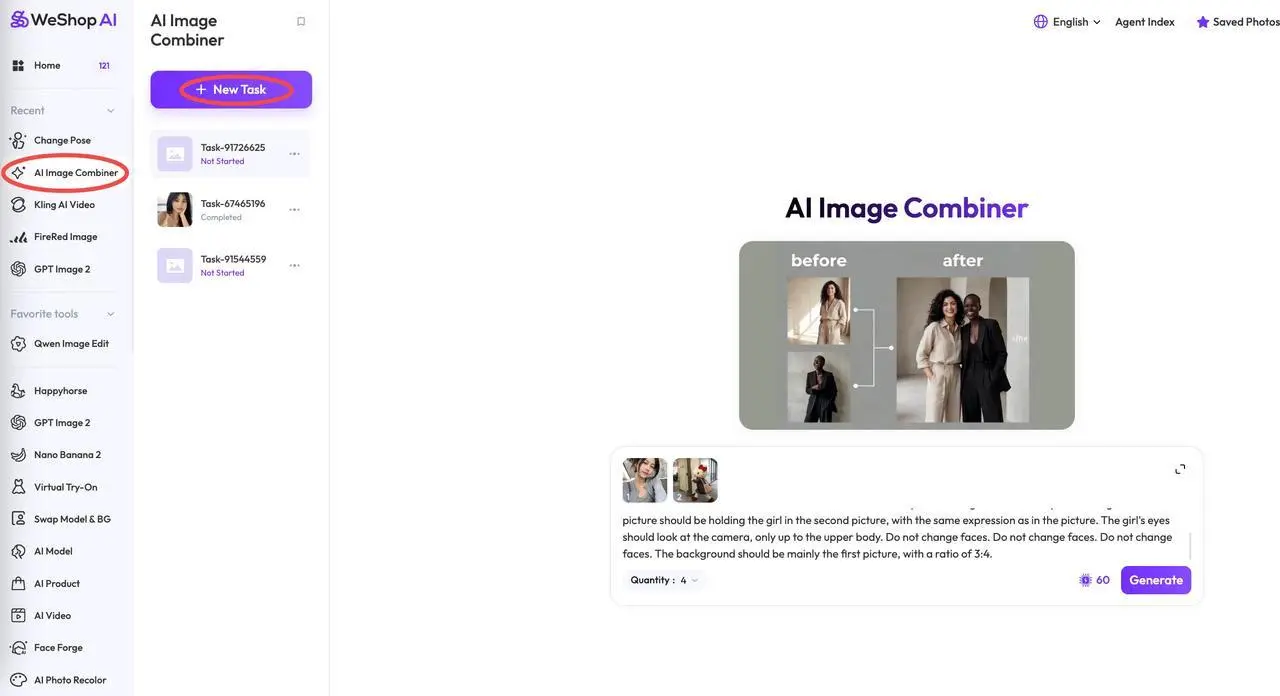Open more options for Task-91544559
This screenshot has width=1280, height=696.
(x=294, y=266)
